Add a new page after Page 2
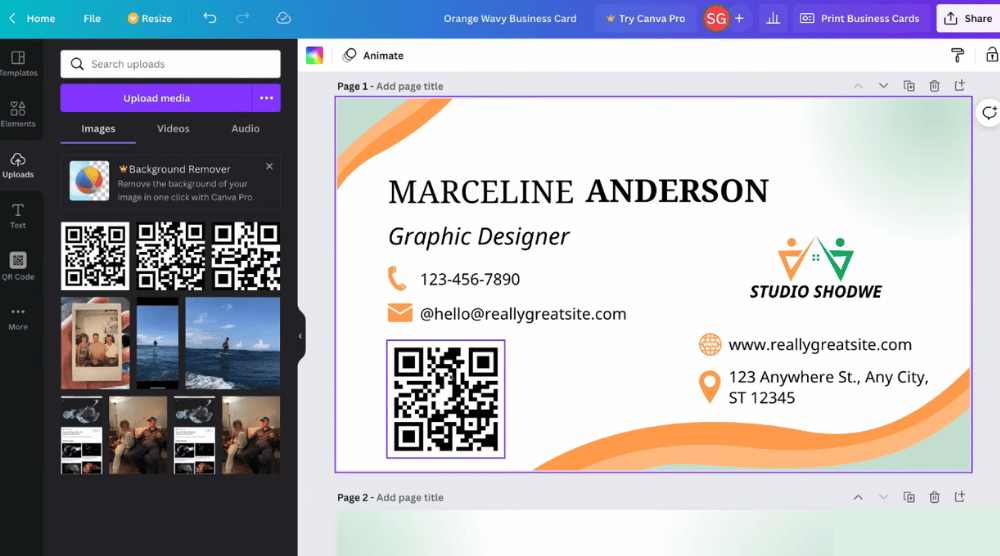This screenshot has width=1000, height=556. click(960, 497)
